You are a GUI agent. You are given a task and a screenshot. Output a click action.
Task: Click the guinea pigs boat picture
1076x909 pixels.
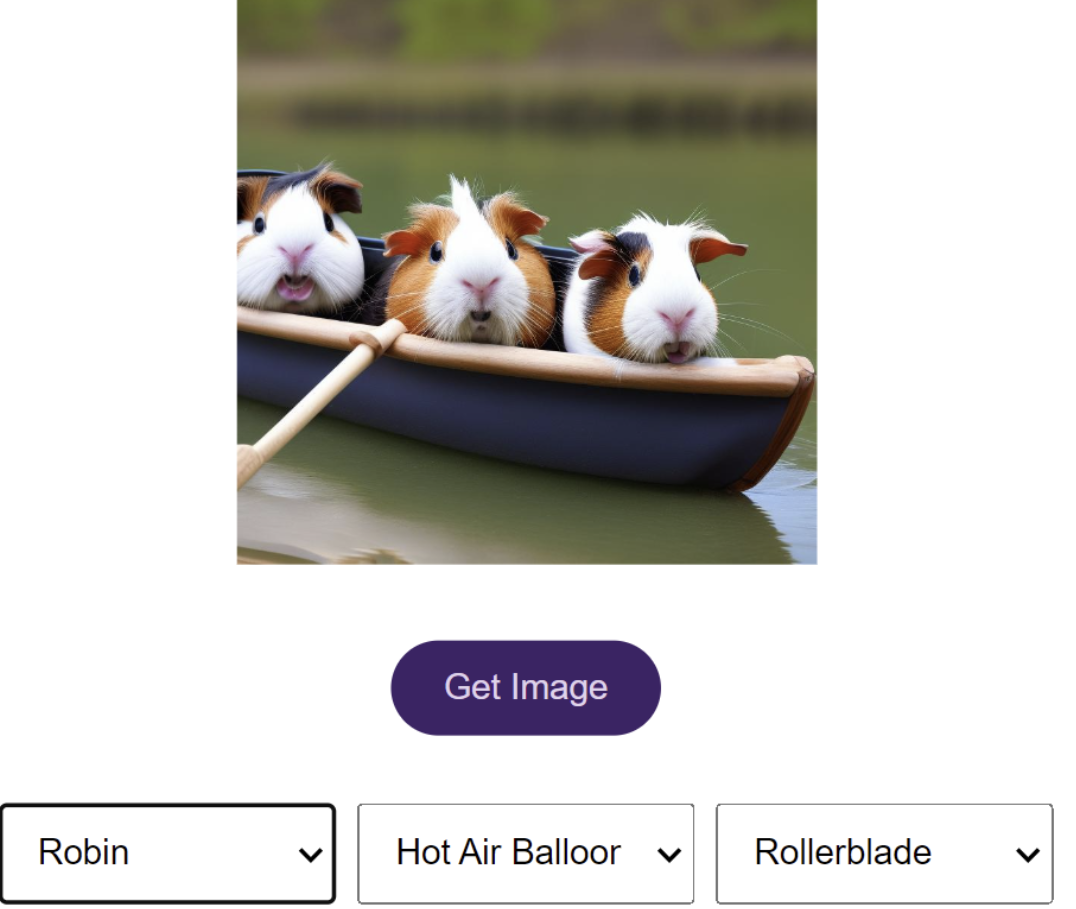(526, 282)
